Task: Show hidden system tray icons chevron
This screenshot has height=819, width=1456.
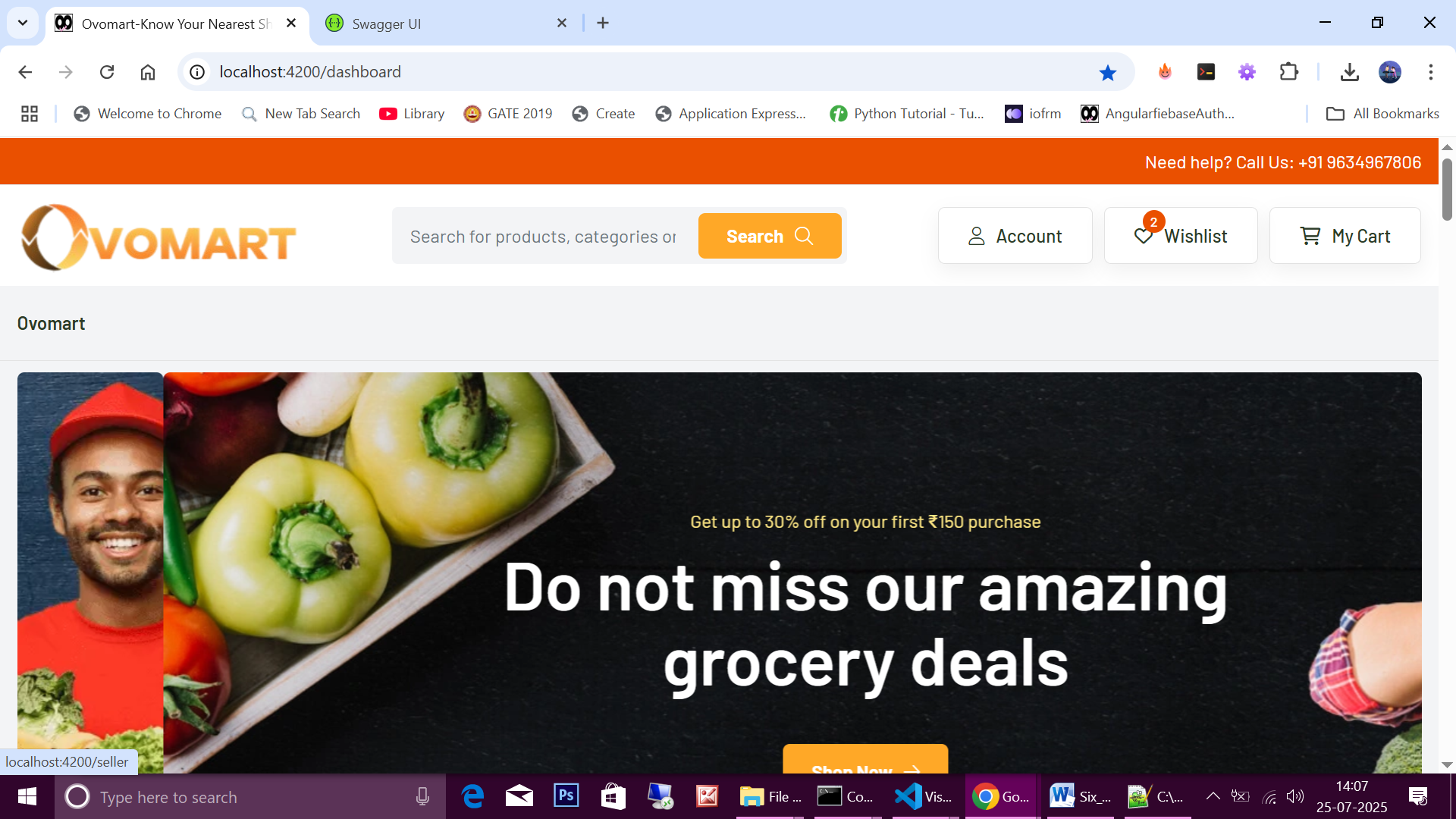Action: tap(1213, 796)
